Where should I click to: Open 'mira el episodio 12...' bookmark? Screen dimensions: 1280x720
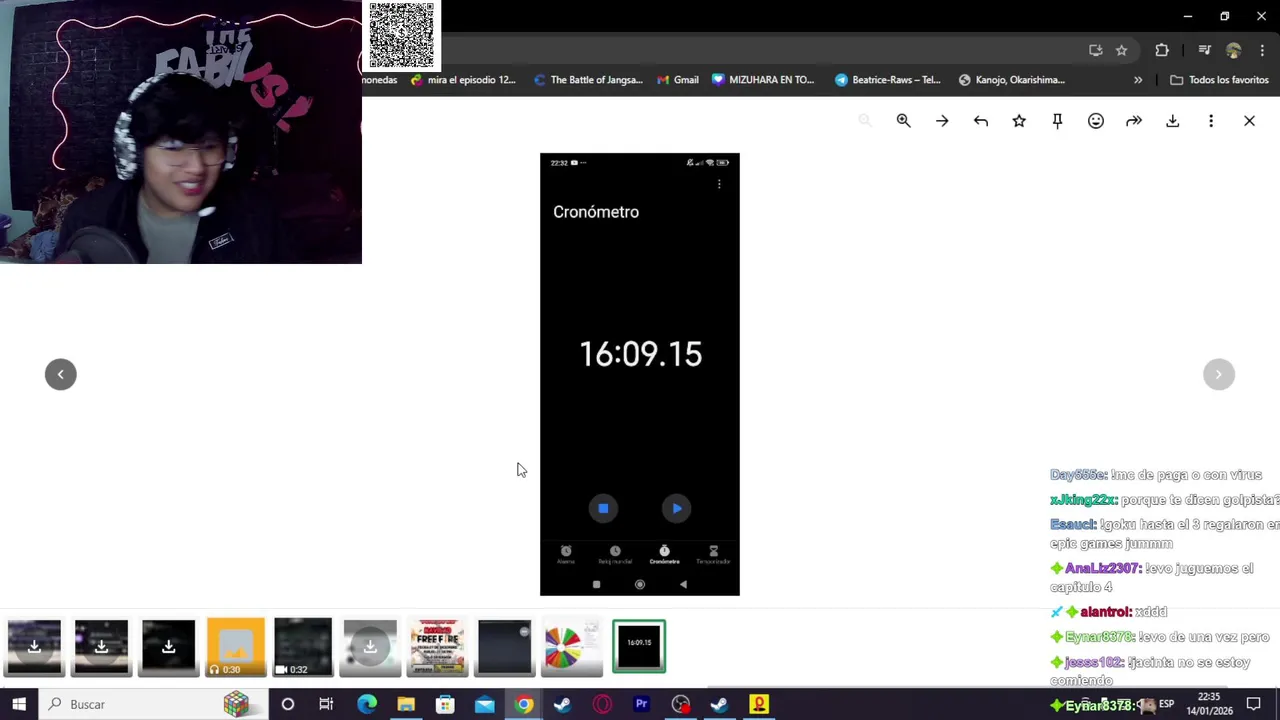[463, 80]
